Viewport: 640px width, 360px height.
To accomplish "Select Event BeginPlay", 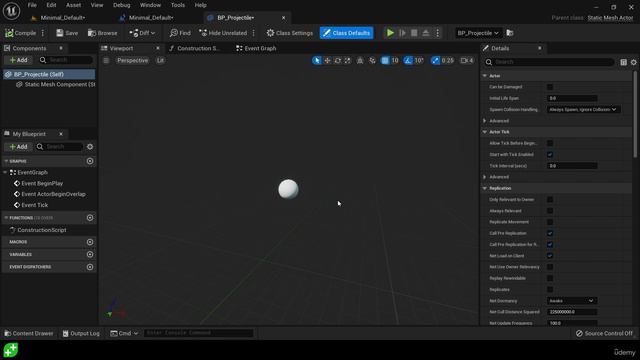I will [x=38, y=184].
